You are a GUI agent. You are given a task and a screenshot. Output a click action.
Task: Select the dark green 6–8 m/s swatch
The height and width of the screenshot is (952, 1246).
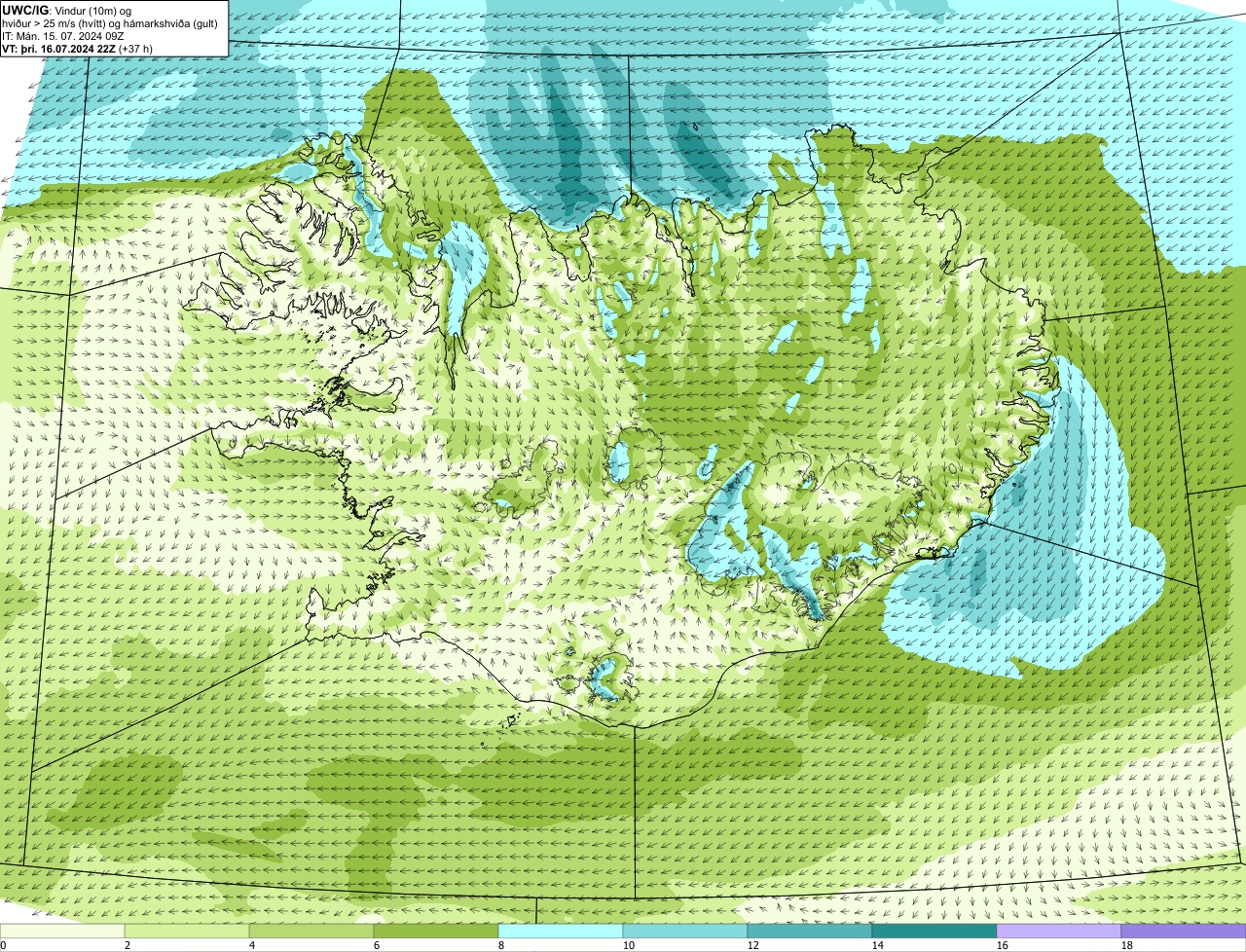pos(436,932)
